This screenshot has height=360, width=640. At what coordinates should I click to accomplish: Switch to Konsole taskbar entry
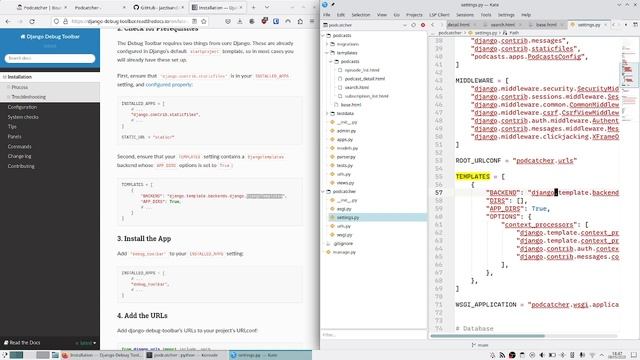186,355
